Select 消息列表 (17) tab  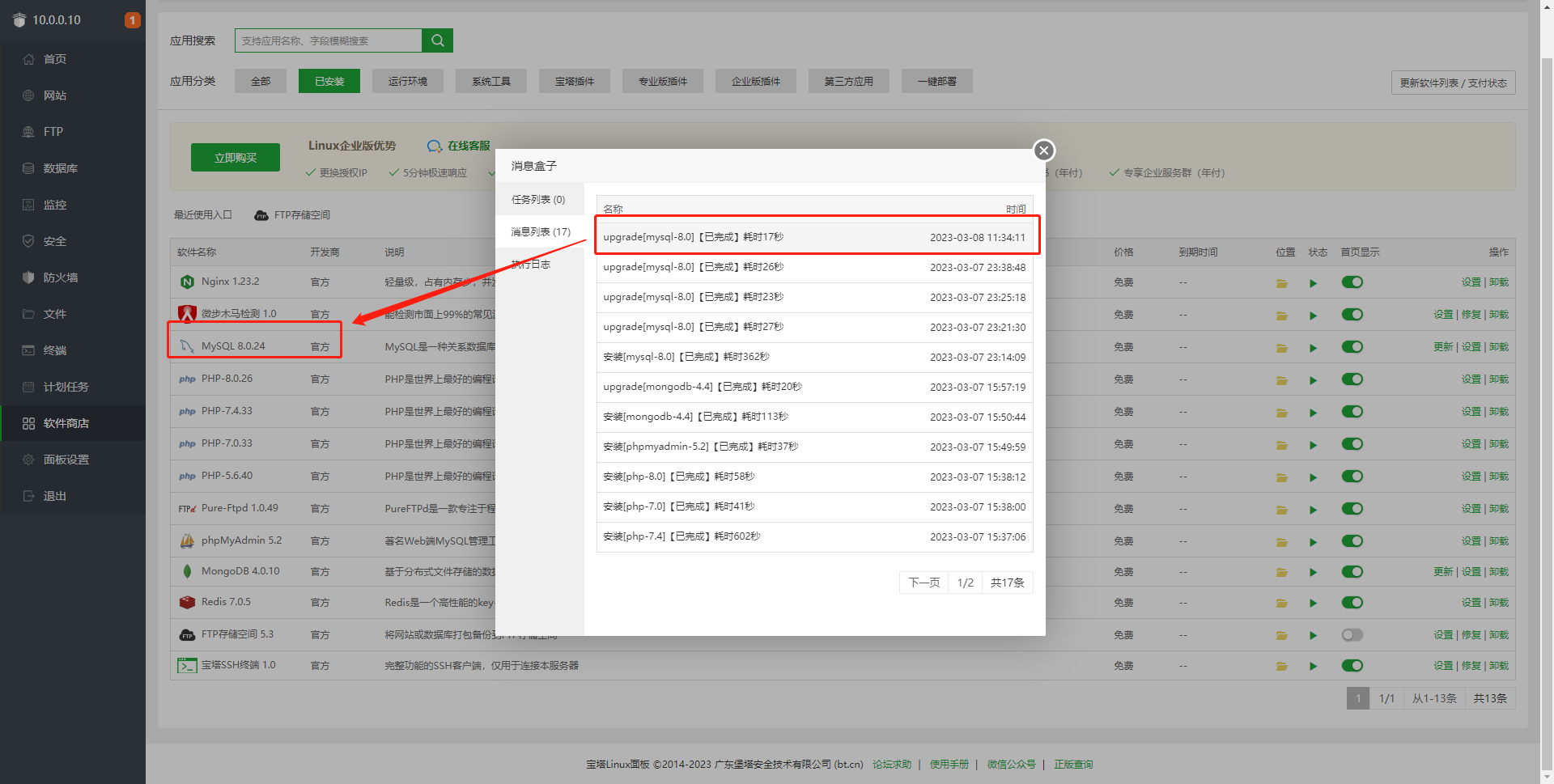(539, 231)
